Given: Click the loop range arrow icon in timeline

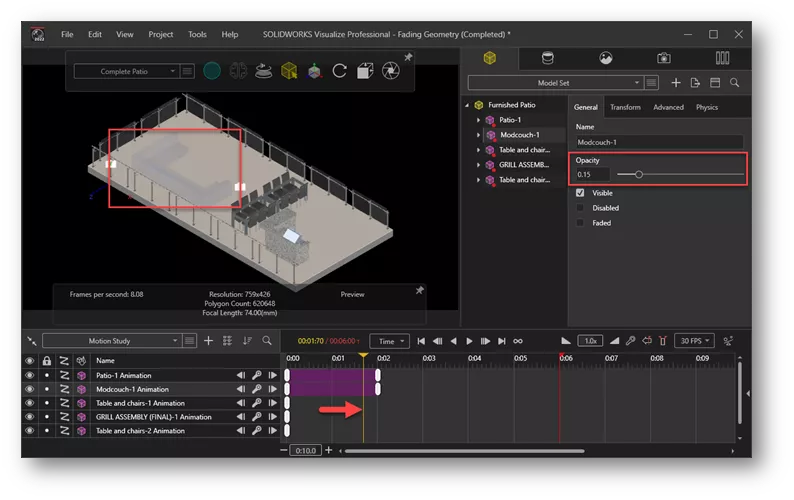Looking at the screenshot, I should coord(647,341).
